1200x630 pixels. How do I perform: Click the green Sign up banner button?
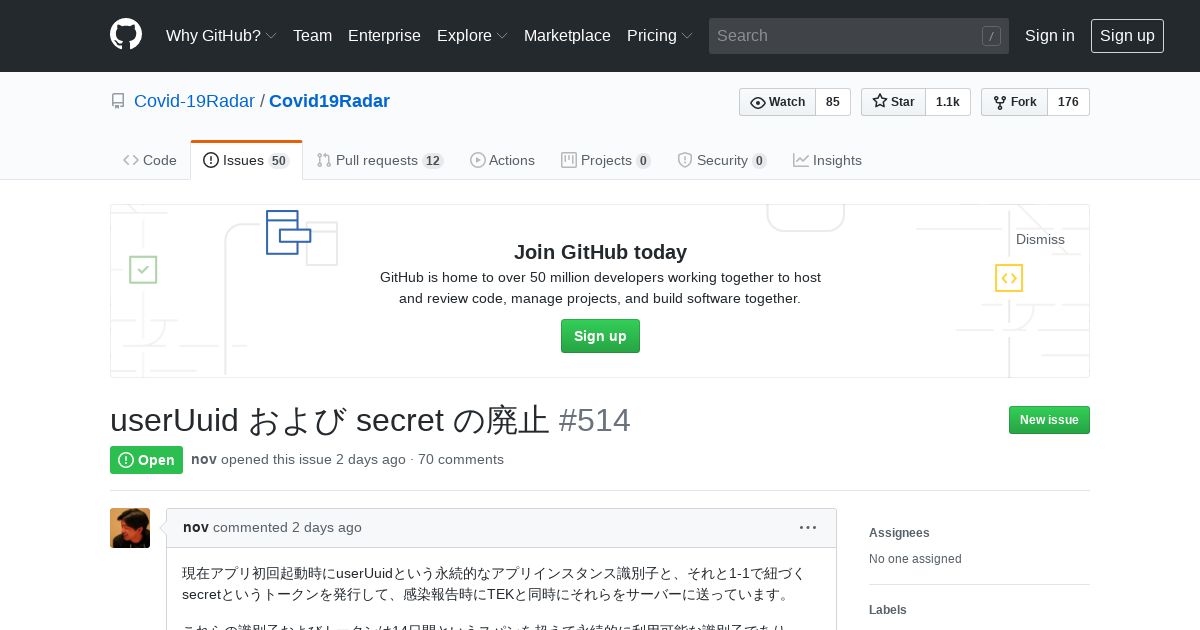click(x=600, y=336)
